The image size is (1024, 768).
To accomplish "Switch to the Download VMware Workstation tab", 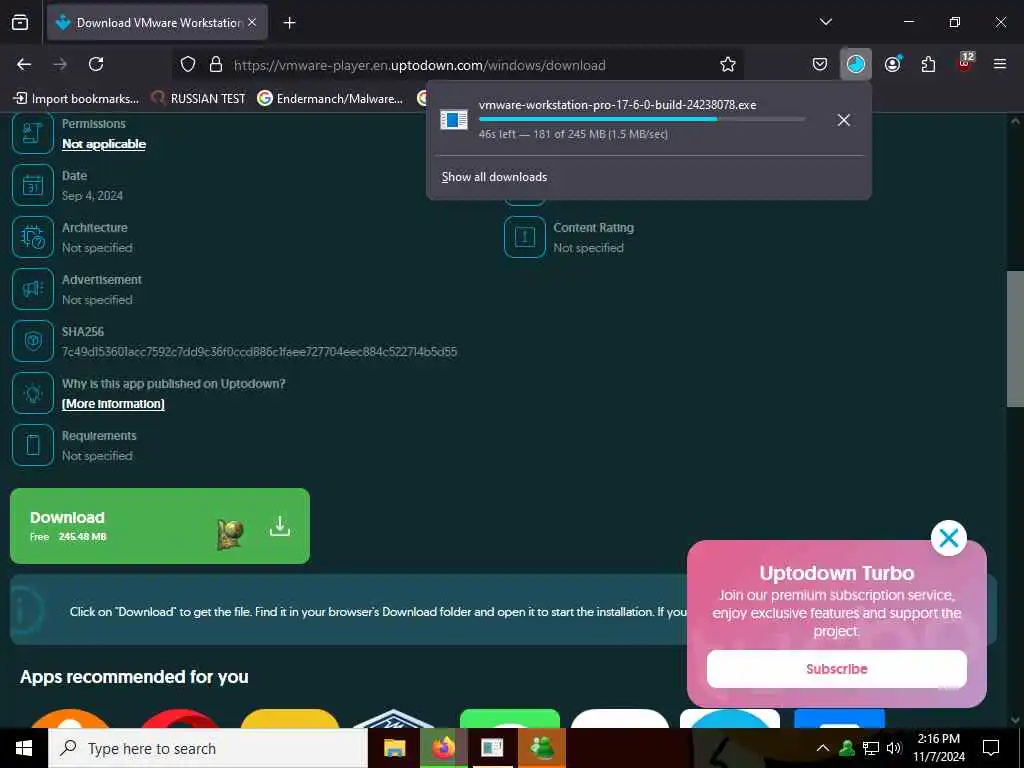I will tap(157, 23).
